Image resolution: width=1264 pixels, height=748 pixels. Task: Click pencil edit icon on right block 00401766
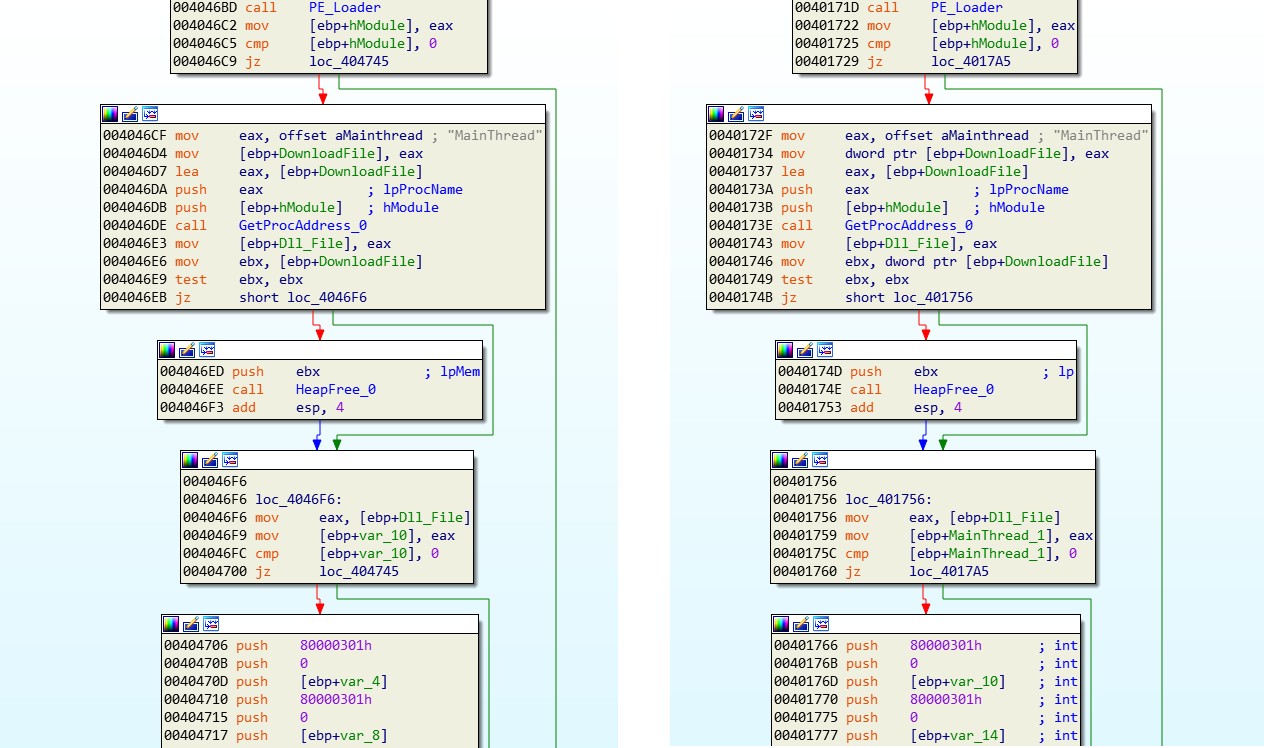[801, 624]
